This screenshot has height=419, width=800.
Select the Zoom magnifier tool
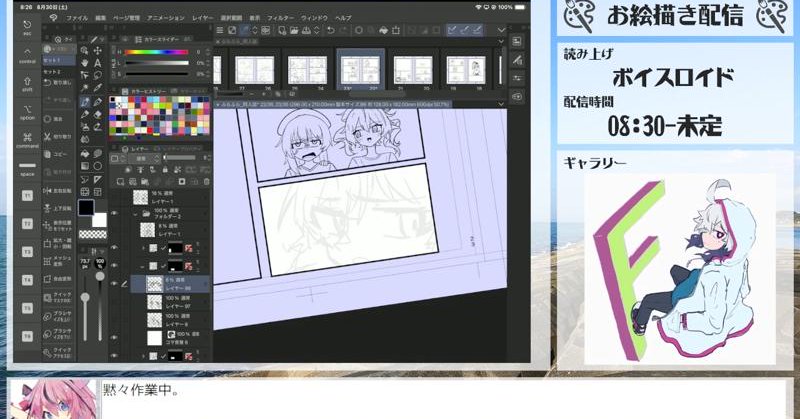[85, 51]
